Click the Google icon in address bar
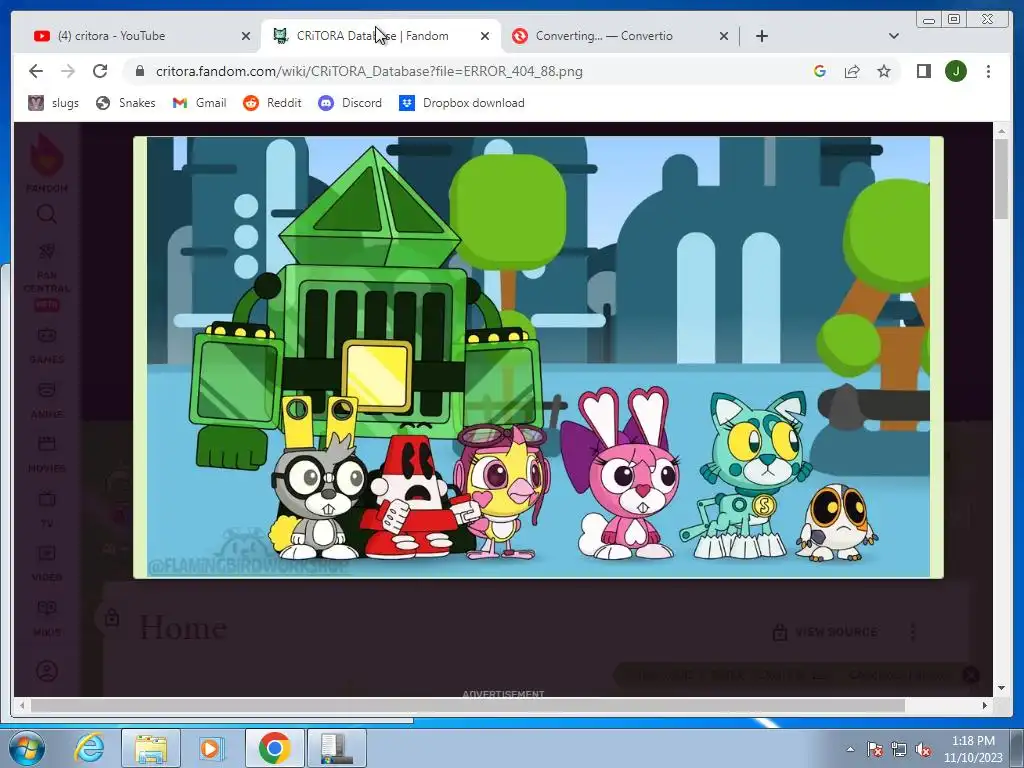 click(820, 71)
